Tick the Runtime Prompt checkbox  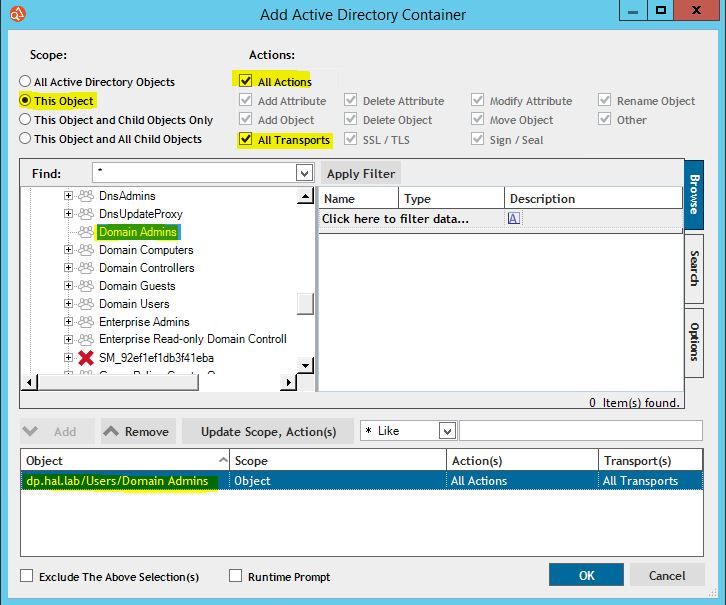[236, 576]
